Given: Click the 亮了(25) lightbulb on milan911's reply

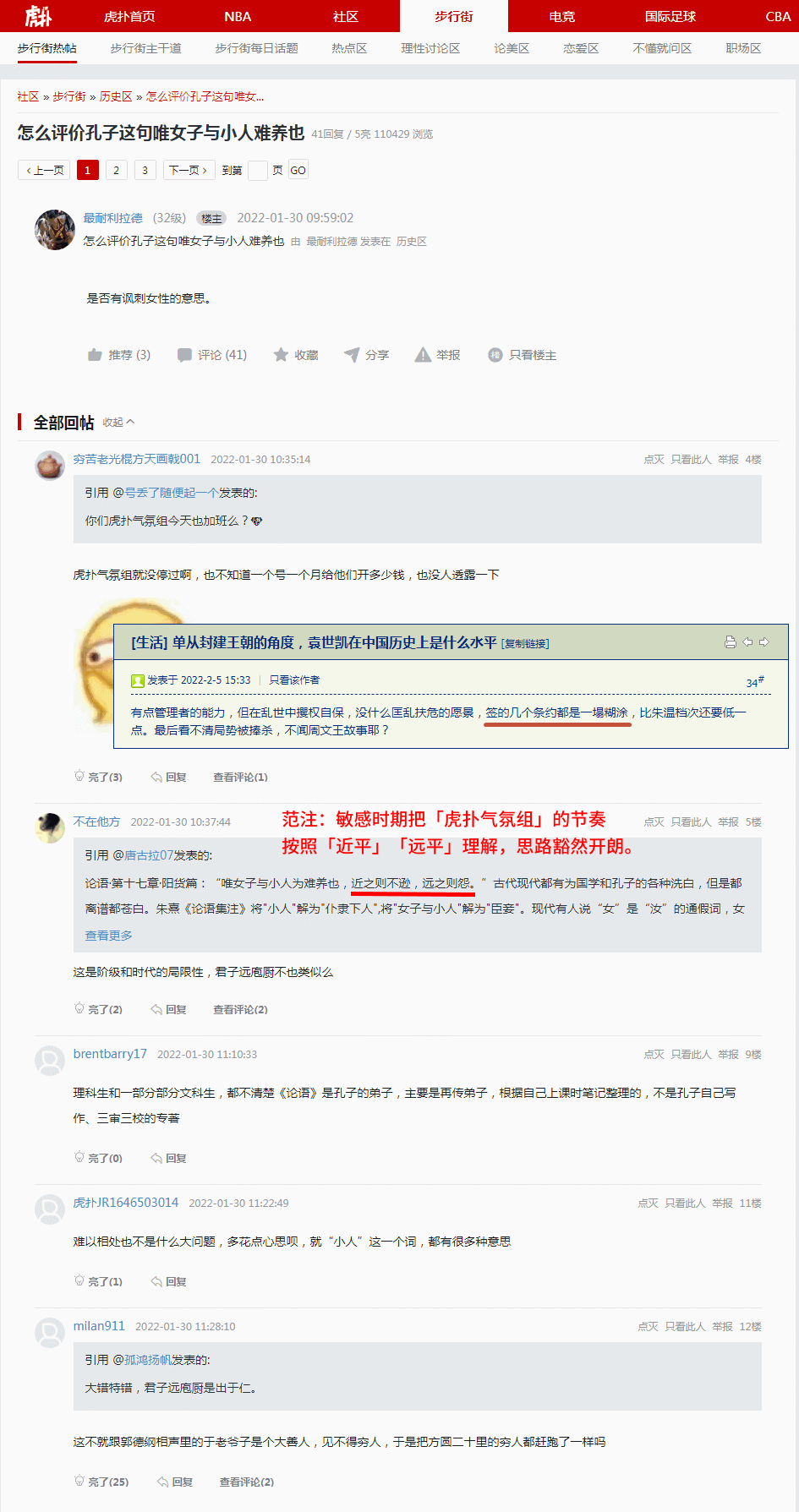Looking at the screenshot, I should 79,1481.
